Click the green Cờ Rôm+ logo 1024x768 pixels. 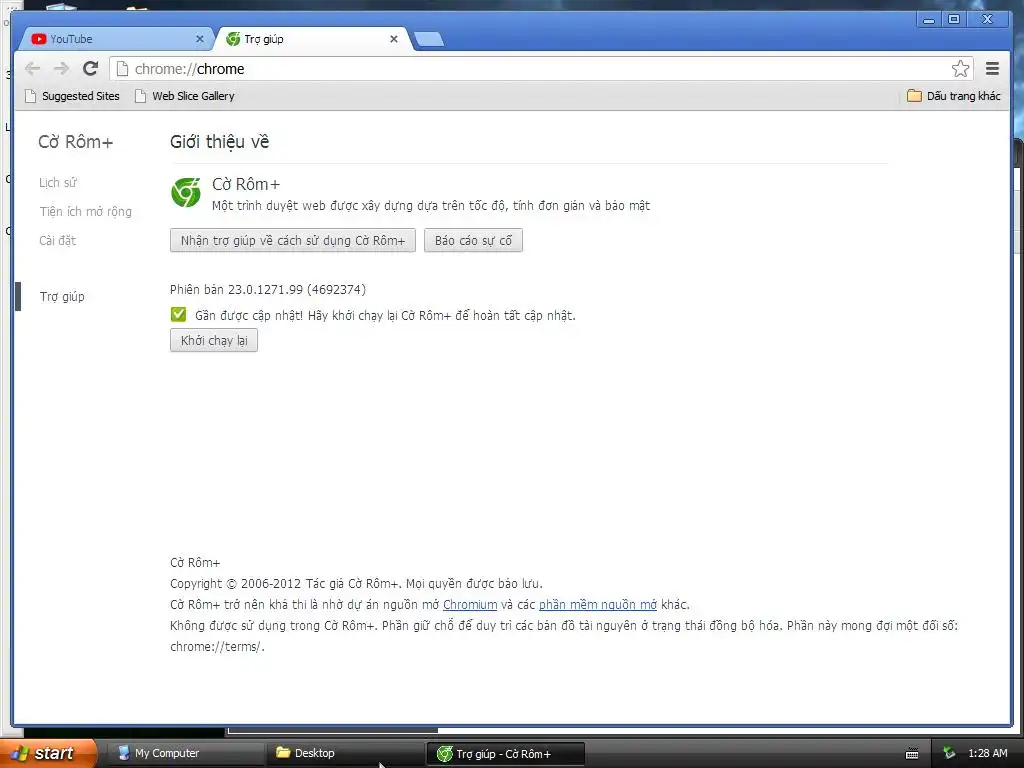pos(186,193)
